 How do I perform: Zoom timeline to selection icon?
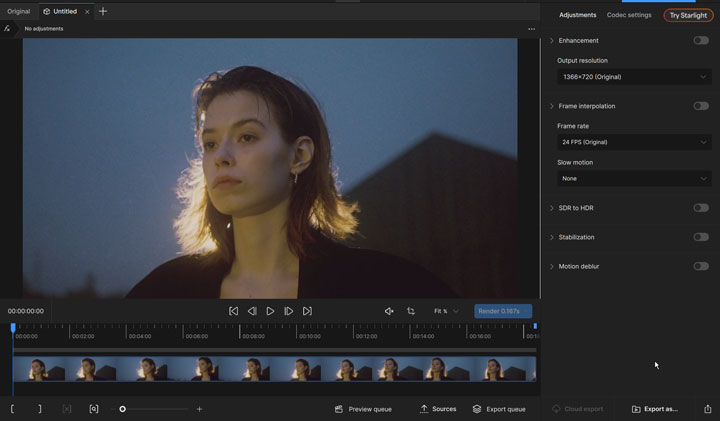[x=94, y=409]
